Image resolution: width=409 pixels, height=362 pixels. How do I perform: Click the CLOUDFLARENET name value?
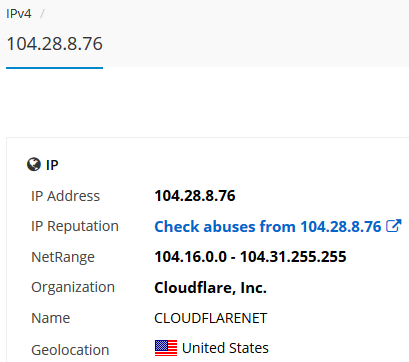[x=211, y=318]
